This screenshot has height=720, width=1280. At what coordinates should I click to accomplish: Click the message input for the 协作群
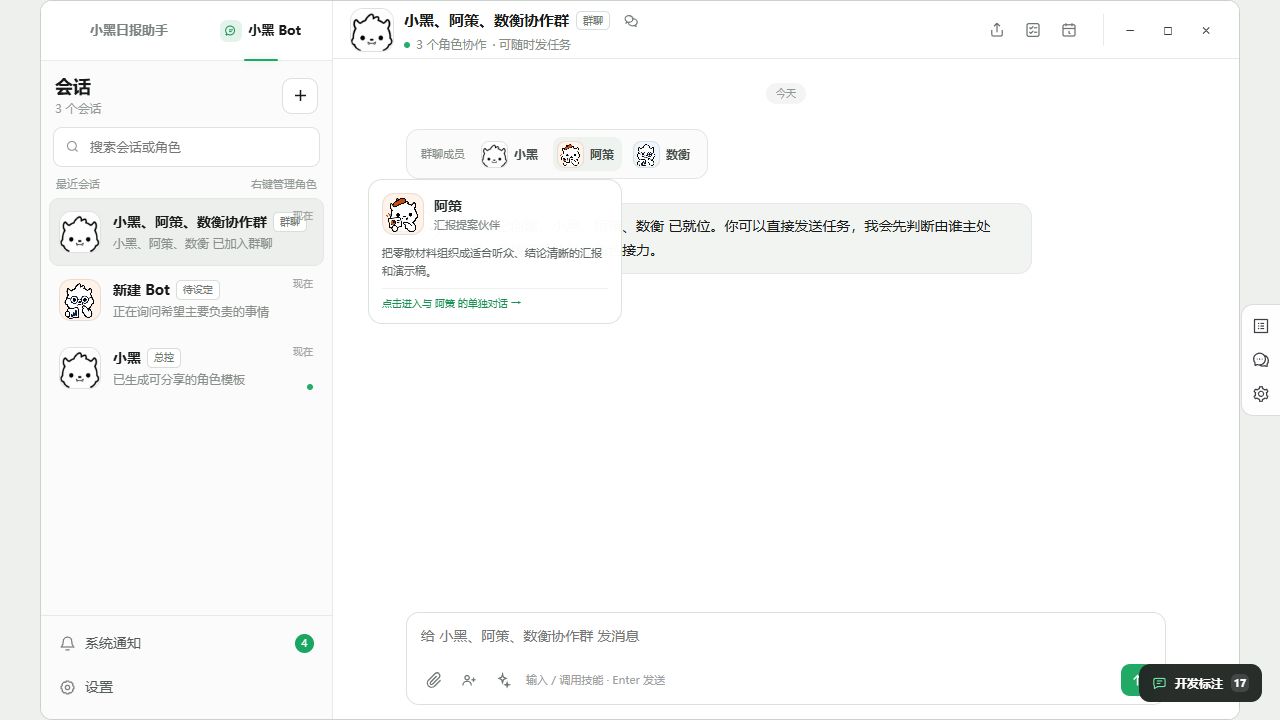coord(785,636)
